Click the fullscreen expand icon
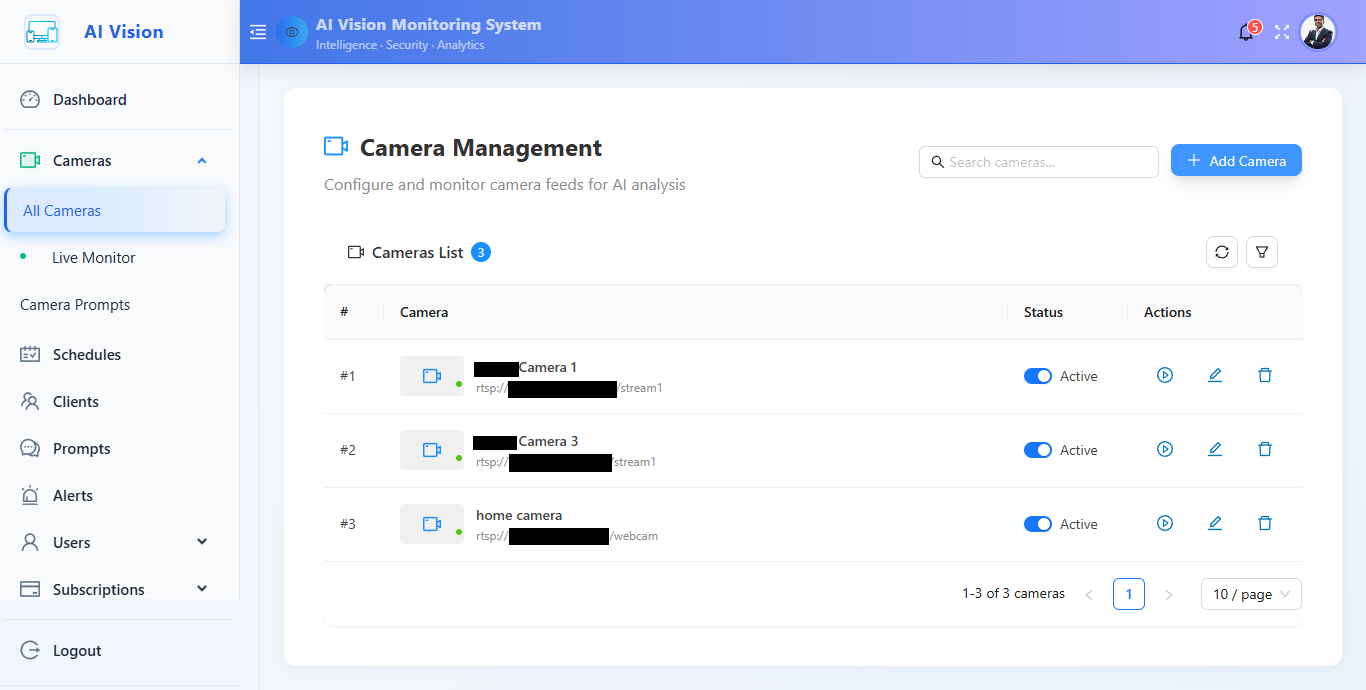1366x690 pixels. [x=1282, y=32]
